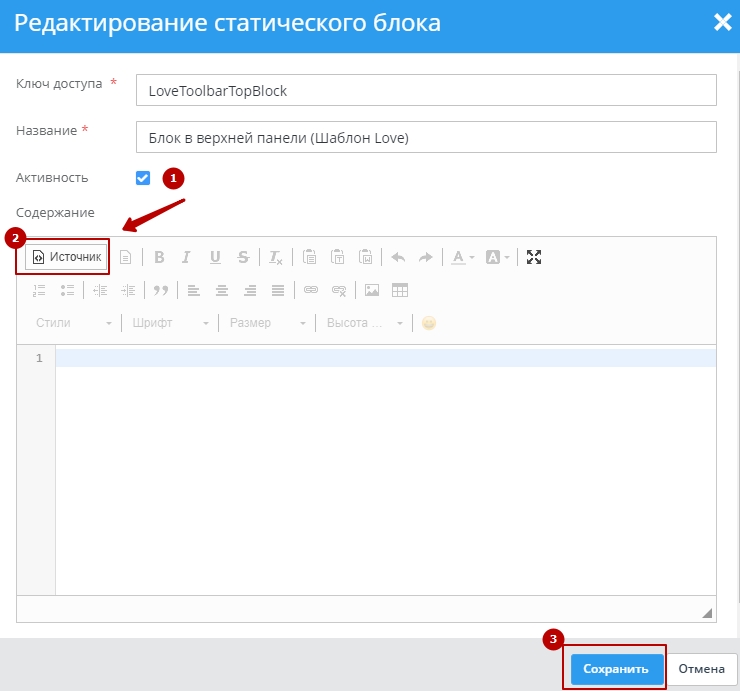The image size is (740, 691).
Task: Click the blockquote icon
Action: (x=160, y=290)
